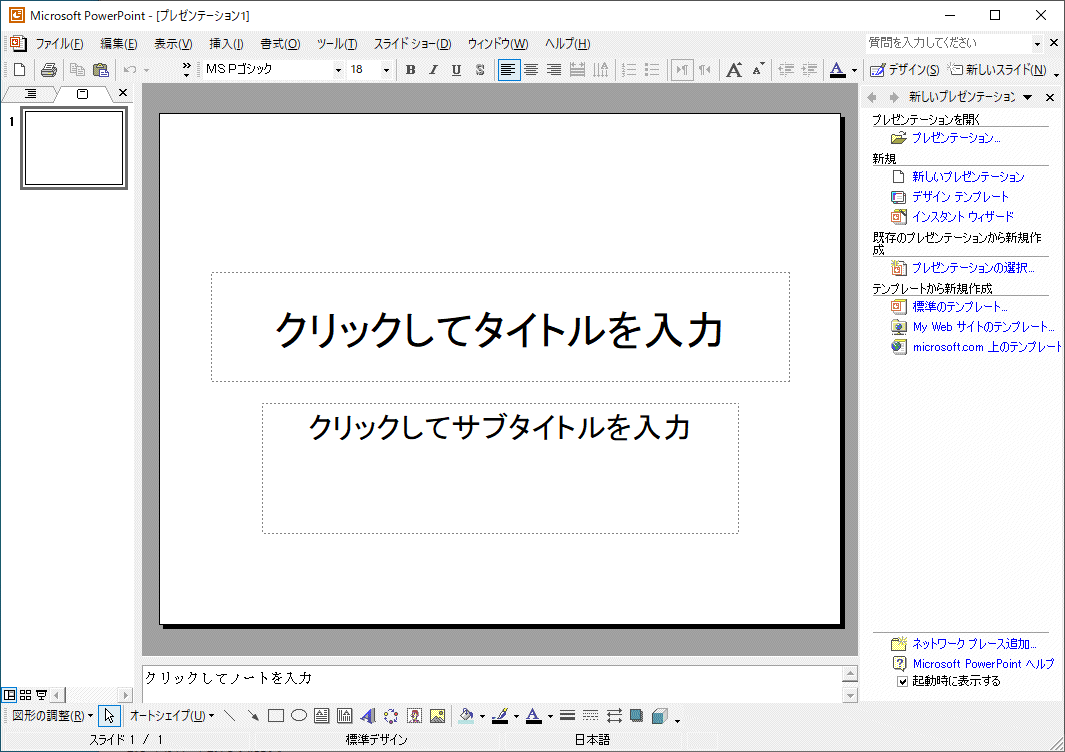Open the font size dropdown
Screen dimensions: 1065x752
(x=385, y=69)
